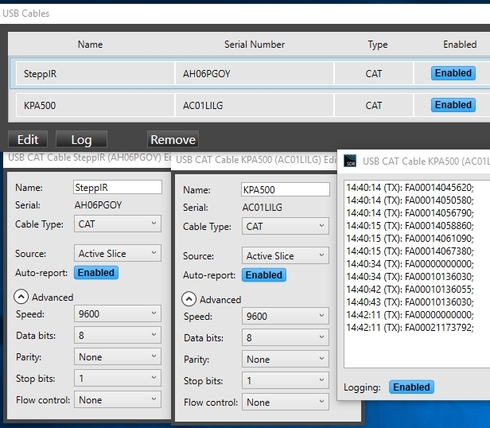
Task: Click log entry FA00014045620
Action: click(410, 188)
